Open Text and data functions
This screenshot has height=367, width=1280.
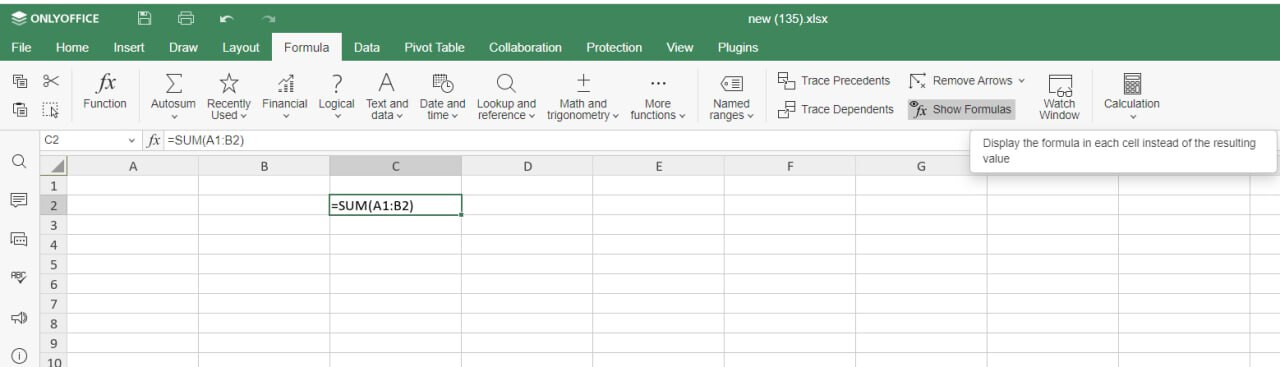click(x=387, y=96)
